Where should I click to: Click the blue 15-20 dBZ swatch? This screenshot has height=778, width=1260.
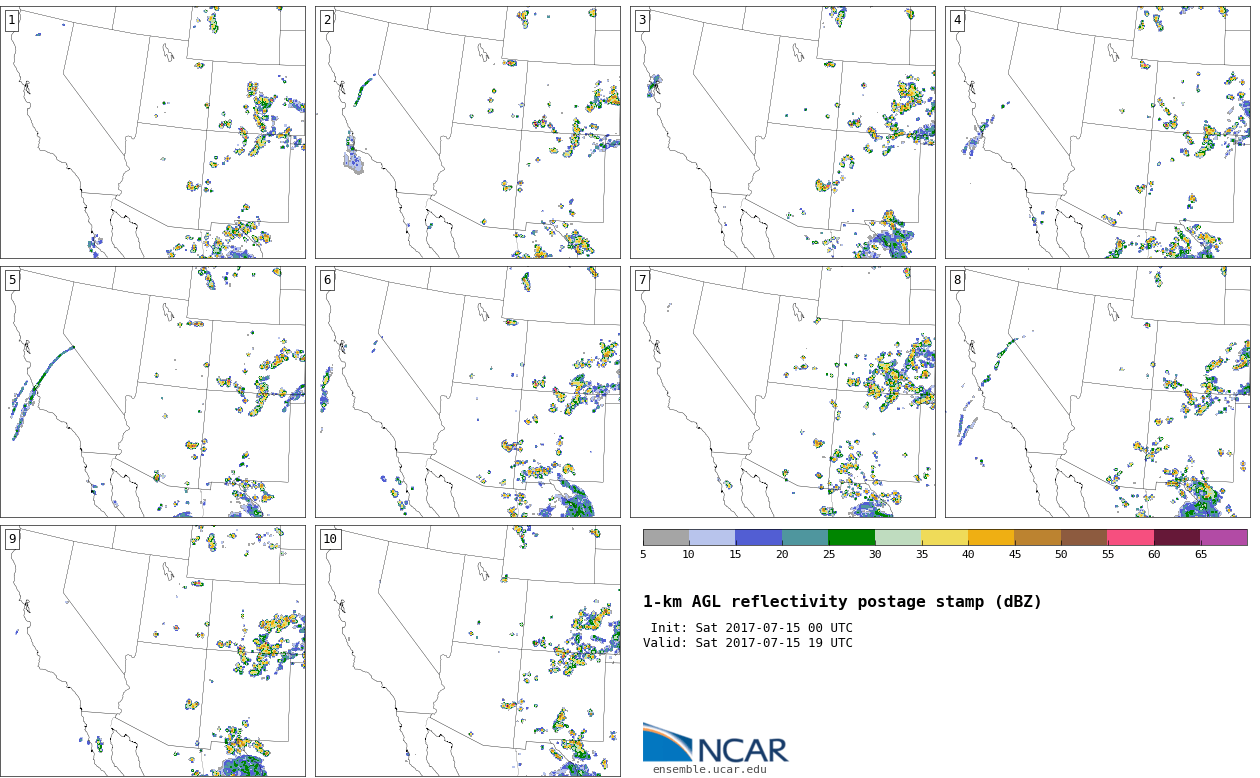tap(759, 537)
